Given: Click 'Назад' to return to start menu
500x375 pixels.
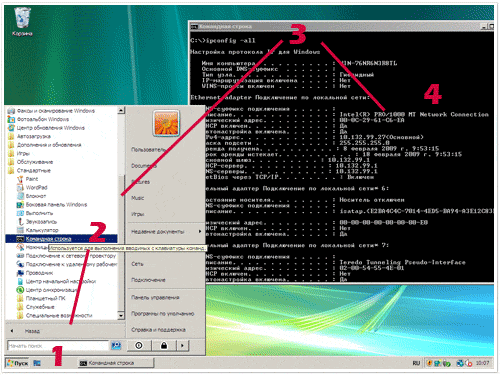Looking at the screenshot, I should [25, 331].
